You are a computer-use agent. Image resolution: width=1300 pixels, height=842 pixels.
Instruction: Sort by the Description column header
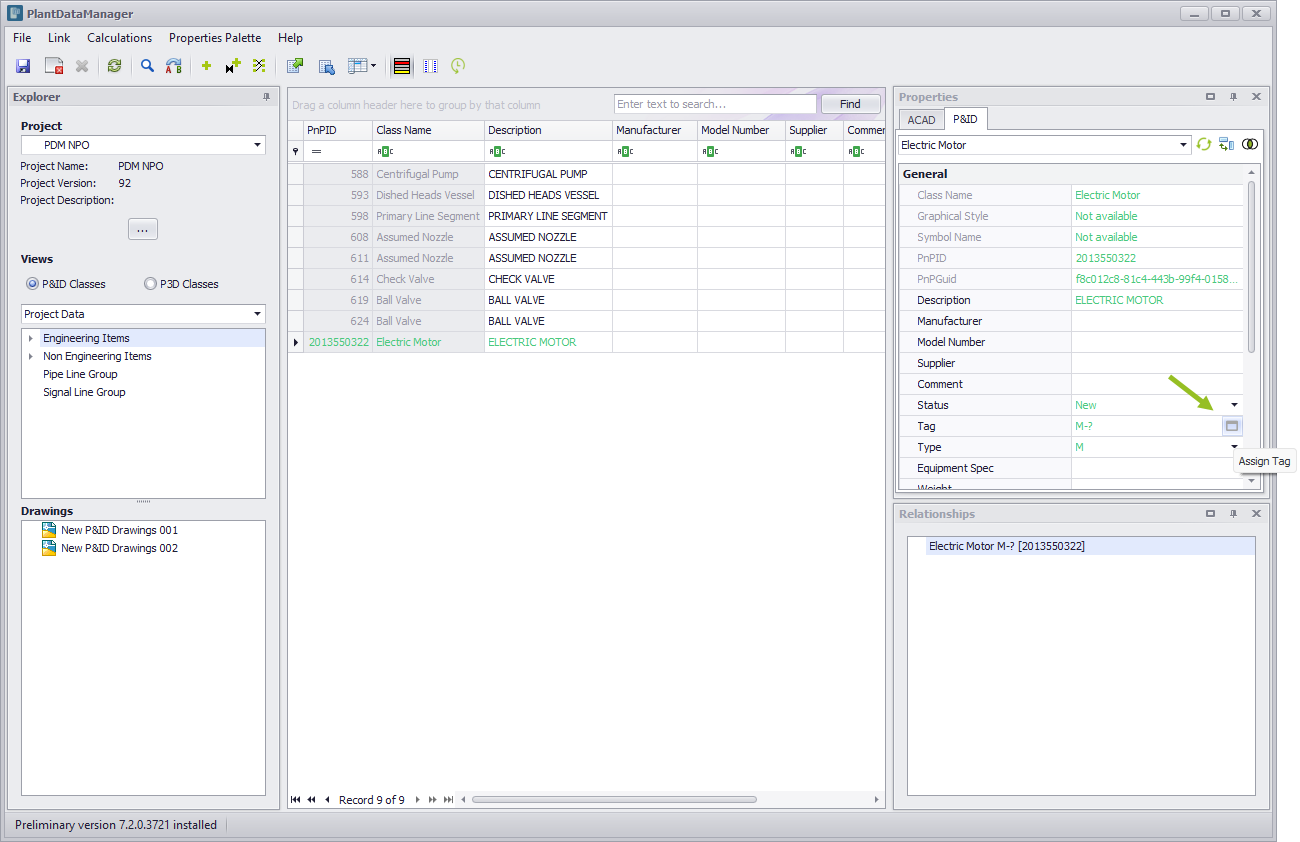[x=548, y=130]
